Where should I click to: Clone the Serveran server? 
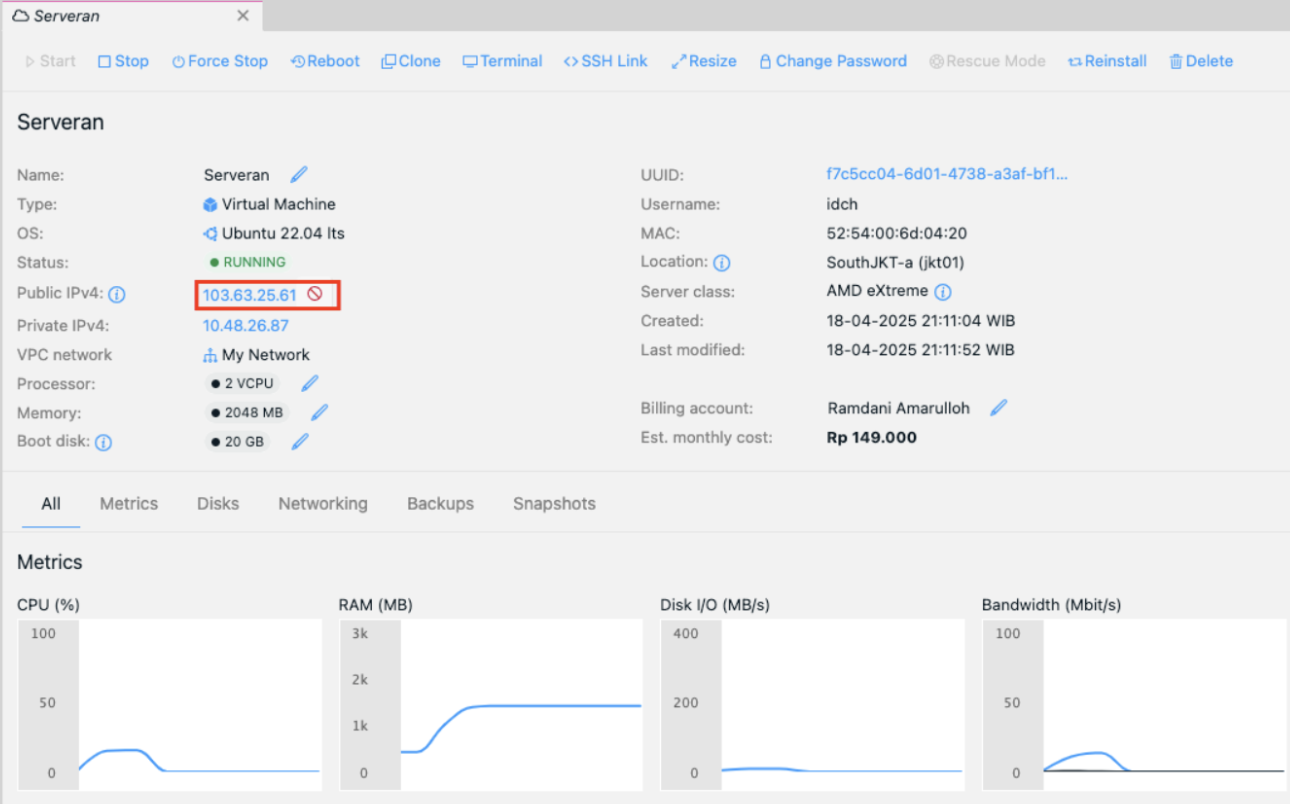click(410, 61)
